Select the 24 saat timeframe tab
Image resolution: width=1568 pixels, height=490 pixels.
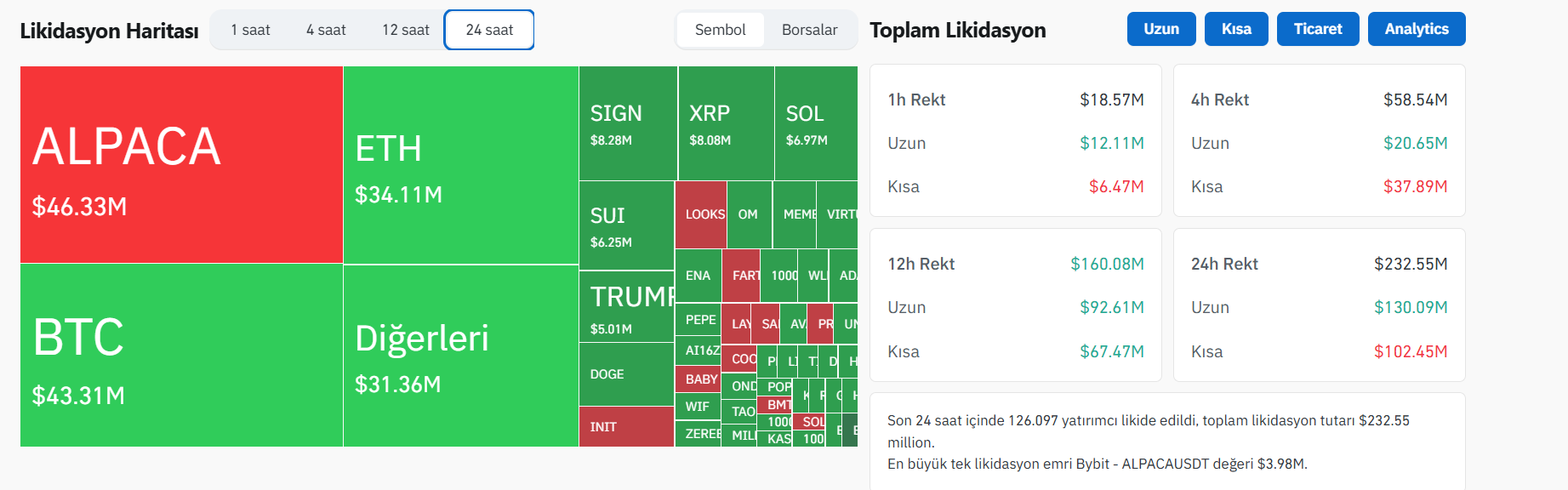coord(489,30)
